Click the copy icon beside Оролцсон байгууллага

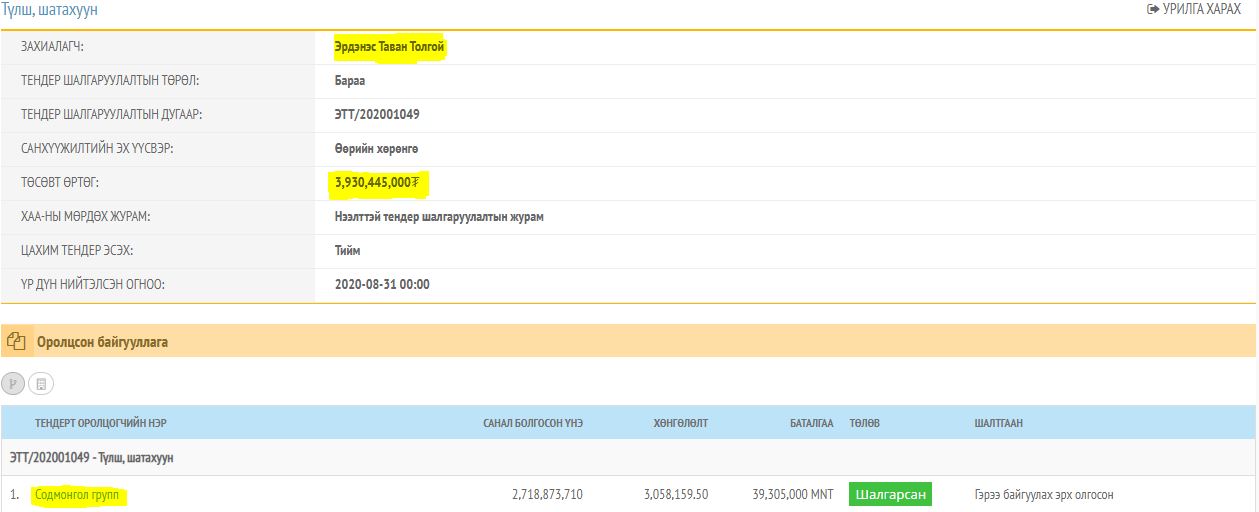(16, 342)
